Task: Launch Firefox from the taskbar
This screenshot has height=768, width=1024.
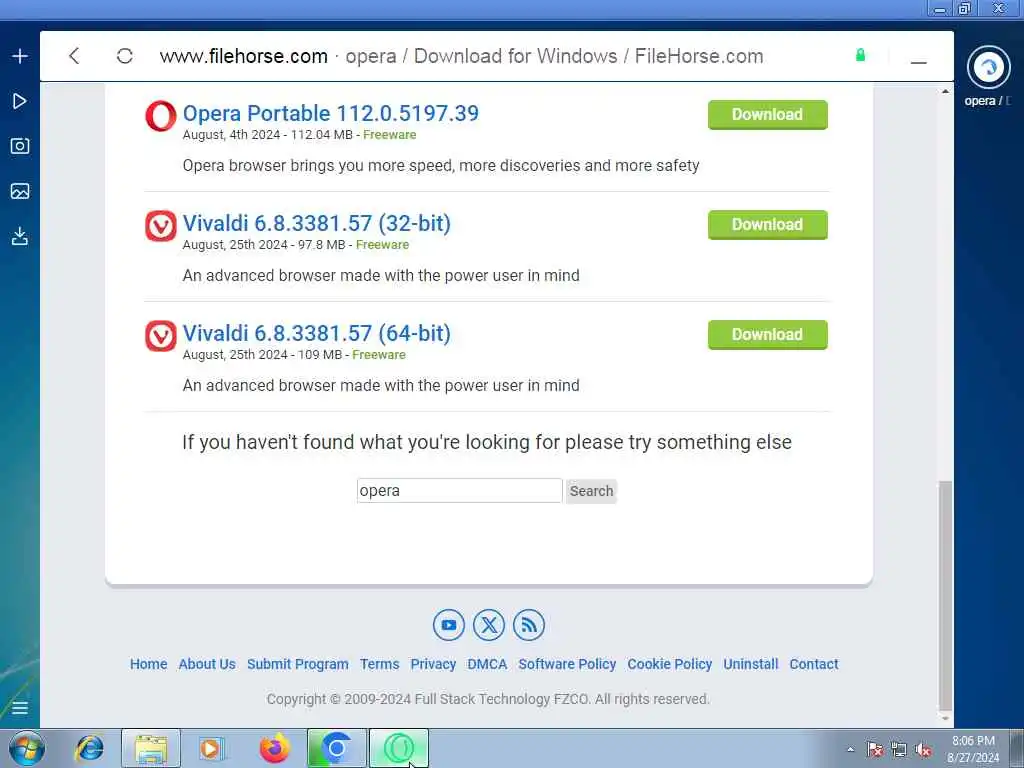Action: tap(274, 748)
